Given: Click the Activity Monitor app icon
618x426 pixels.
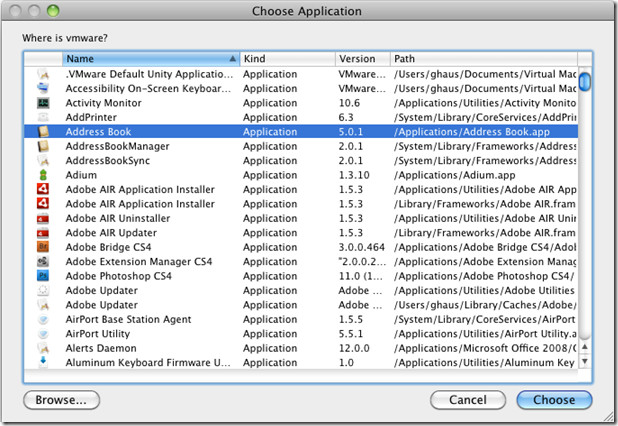Looking at the screenshot, I should tap(43, 103).
